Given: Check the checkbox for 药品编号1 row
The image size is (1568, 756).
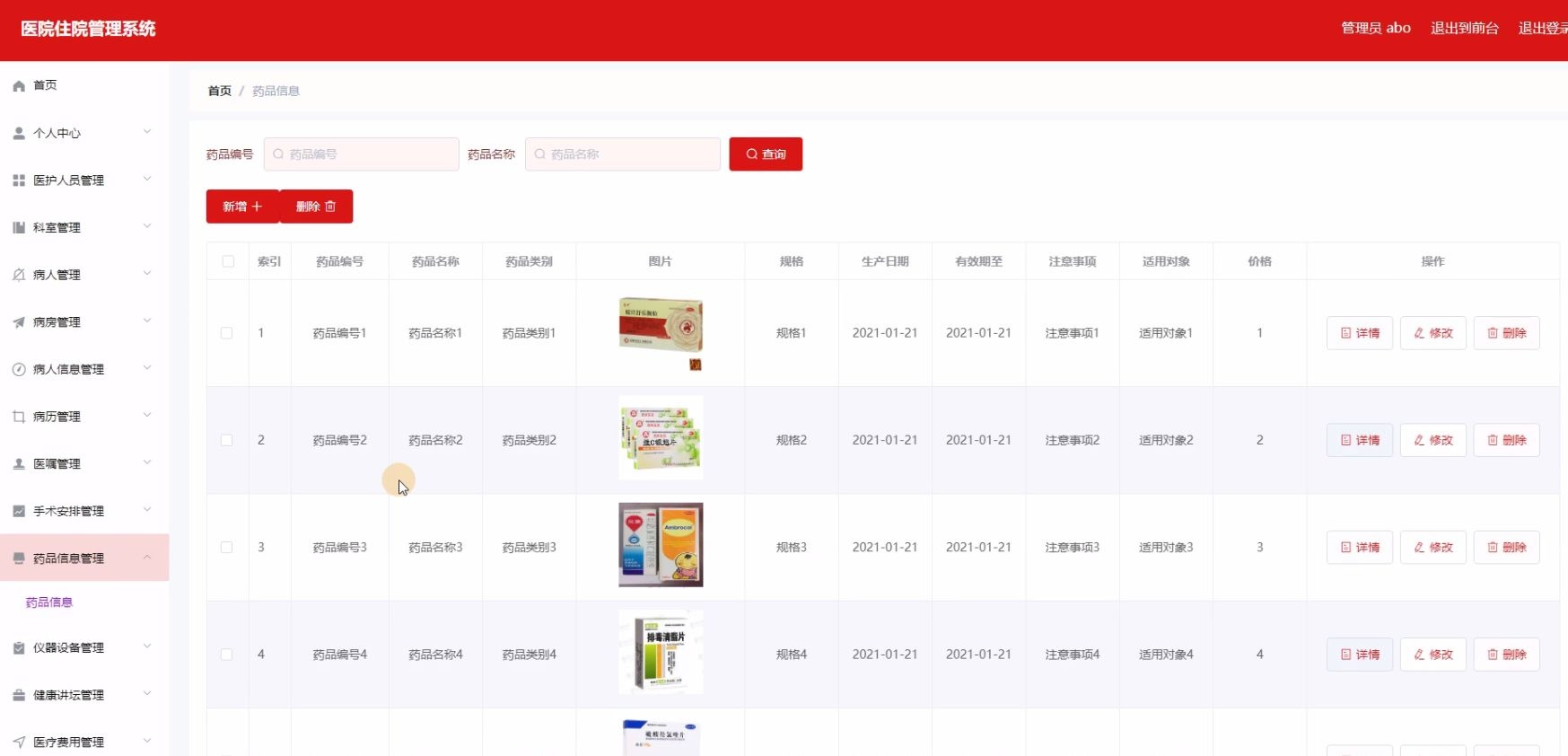Looking at the screenshot, I should click(x=227, y=333).
